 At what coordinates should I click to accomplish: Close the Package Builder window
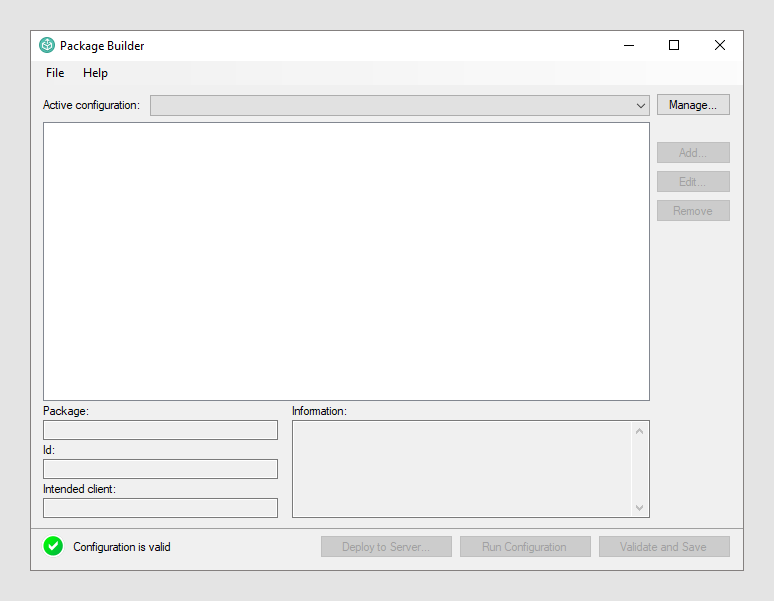click(x=720, y=45)
